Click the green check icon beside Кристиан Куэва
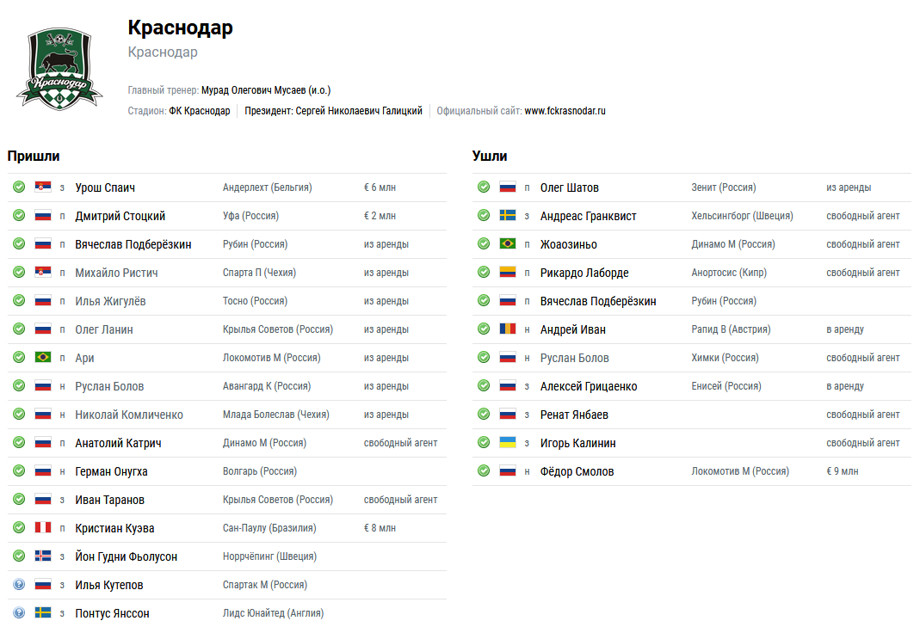 click(19, 527)
